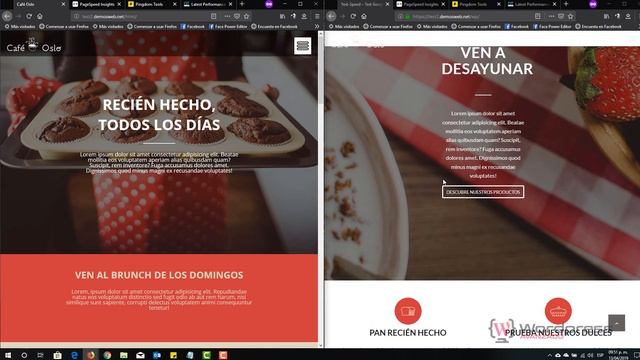The width and height of the screenshot is (640, 360).
Task: Click the taskbar clock showing 09:51 p.m.
Action: [618, 355]
